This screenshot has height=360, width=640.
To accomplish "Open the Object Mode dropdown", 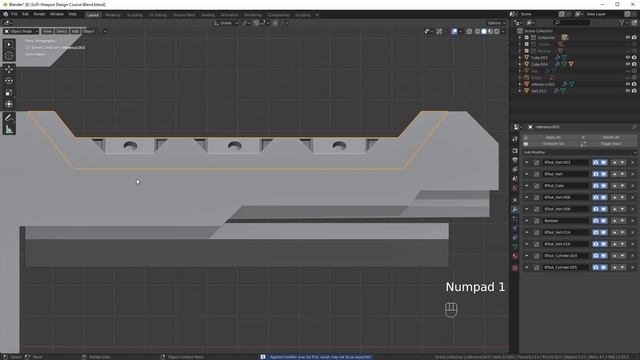I will tap(21, 31).
